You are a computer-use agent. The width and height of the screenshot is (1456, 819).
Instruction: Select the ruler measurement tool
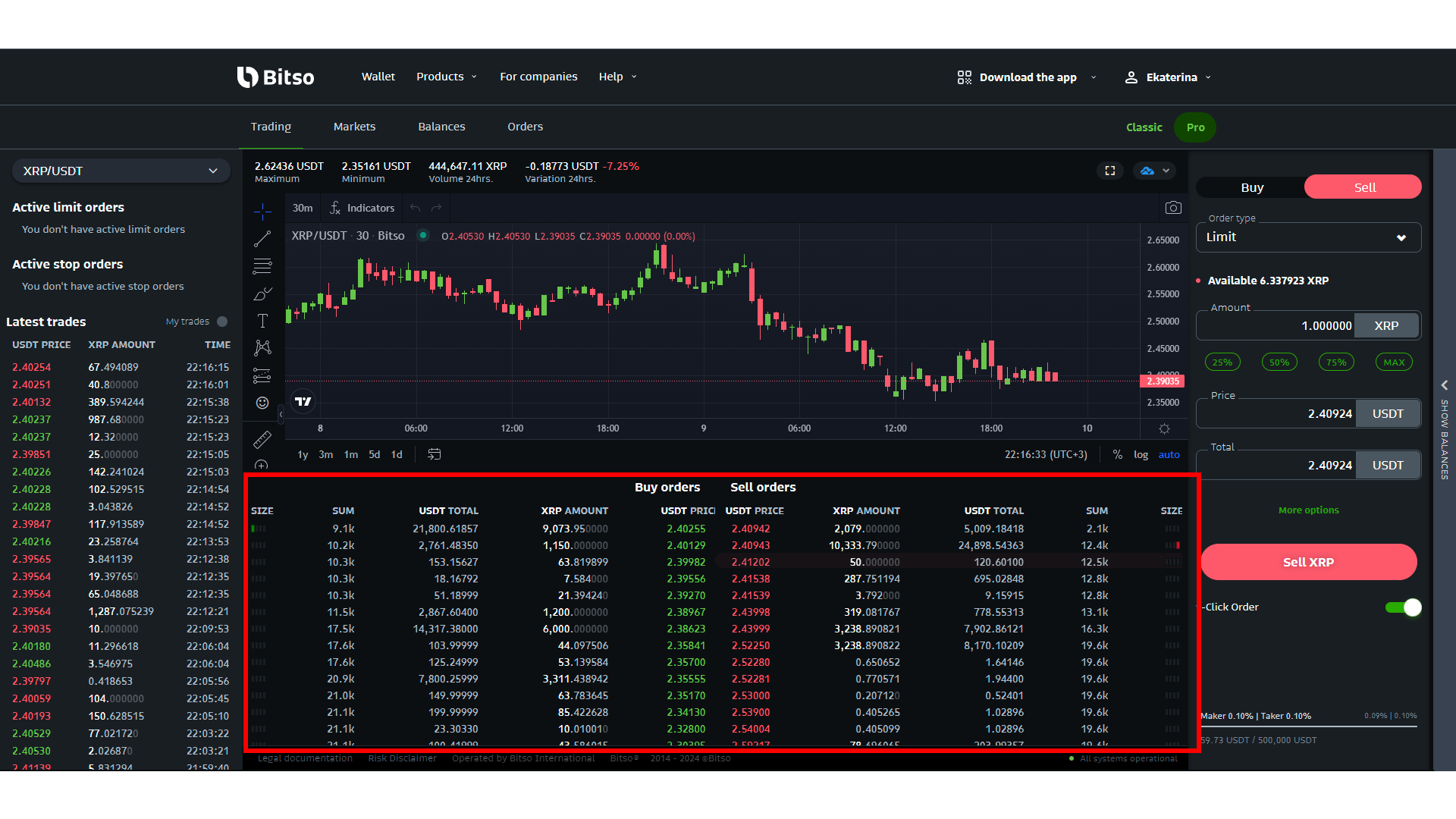tap(262, 439)
